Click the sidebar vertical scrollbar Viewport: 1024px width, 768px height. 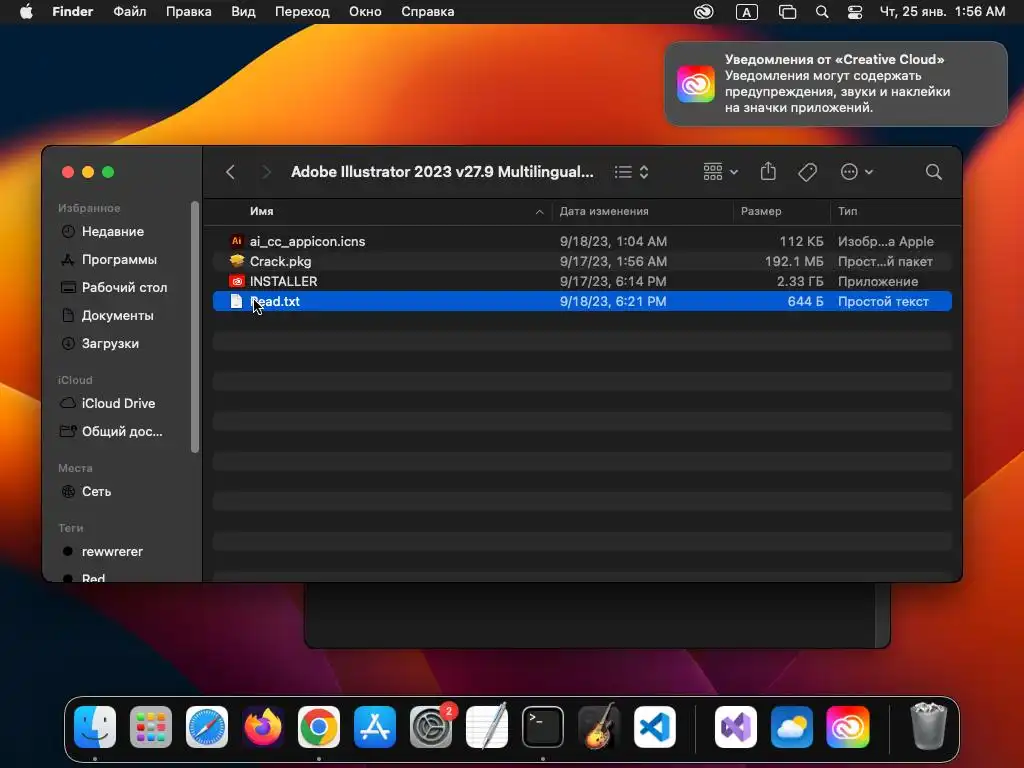pos(195,327)
